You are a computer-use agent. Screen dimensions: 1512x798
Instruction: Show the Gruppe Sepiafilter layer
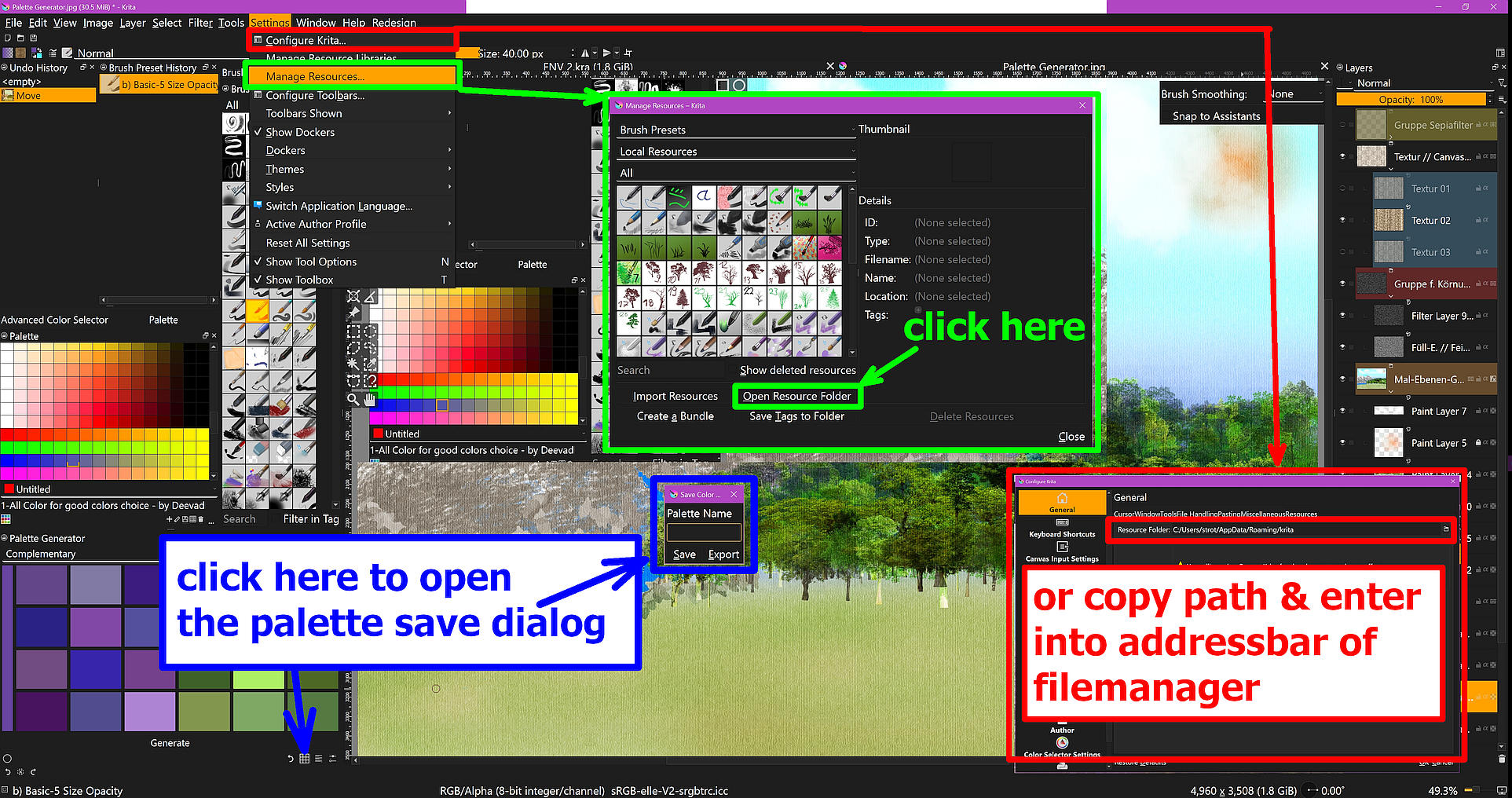point(1342,125)
